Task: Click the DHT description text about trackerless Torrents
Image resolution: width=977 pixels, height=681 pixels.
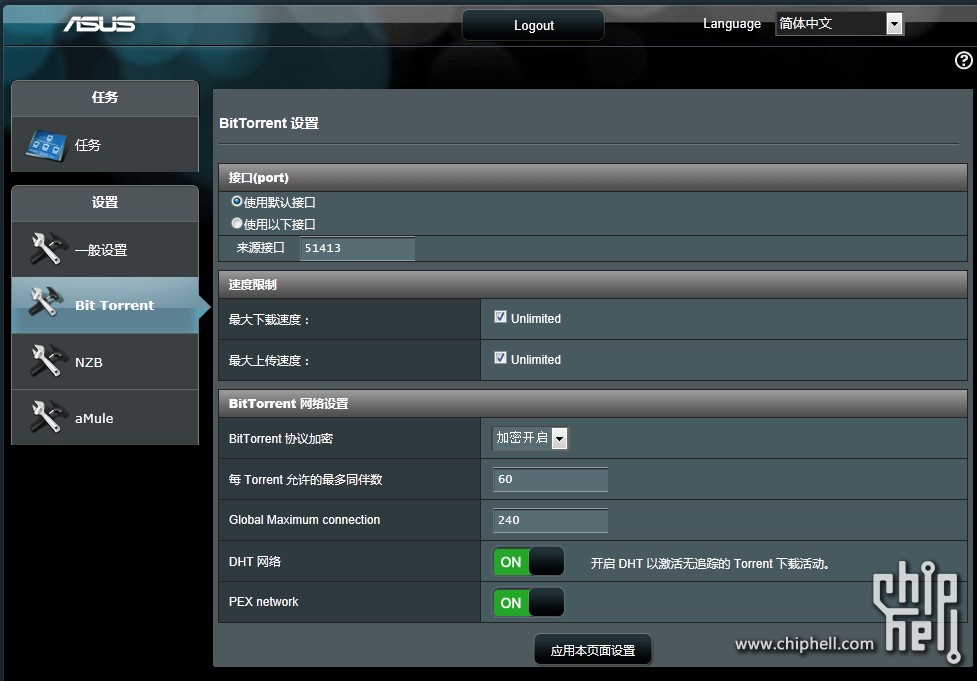Action: point(710,564)
